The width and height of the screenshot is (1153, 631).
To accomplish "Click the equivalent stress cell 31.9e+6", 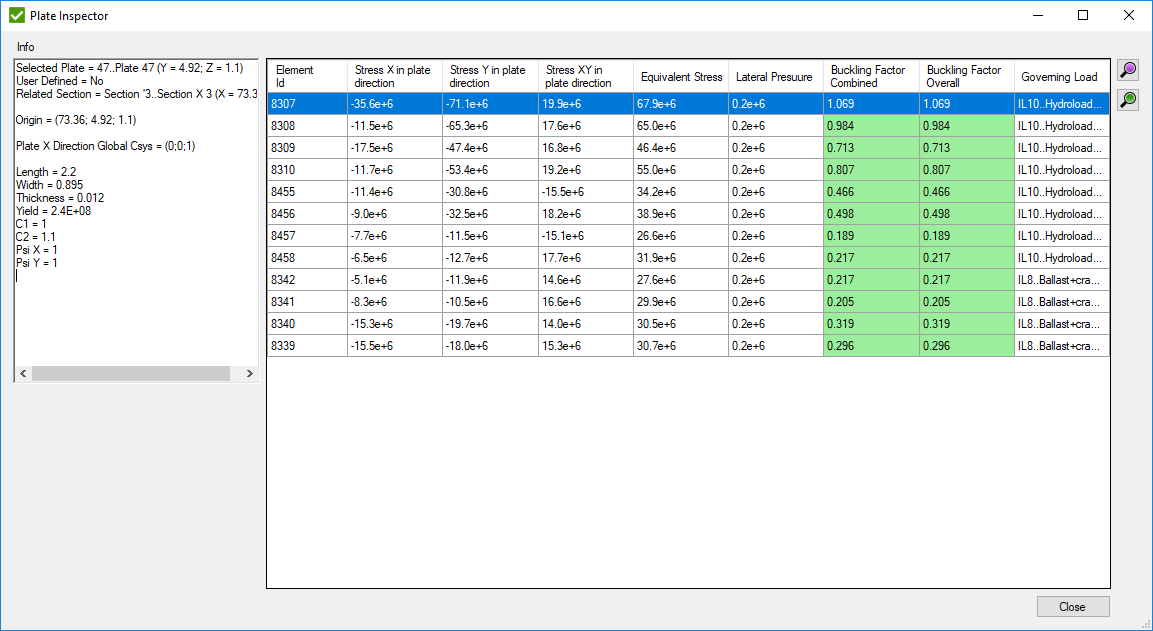I will (x=681, y=258).
